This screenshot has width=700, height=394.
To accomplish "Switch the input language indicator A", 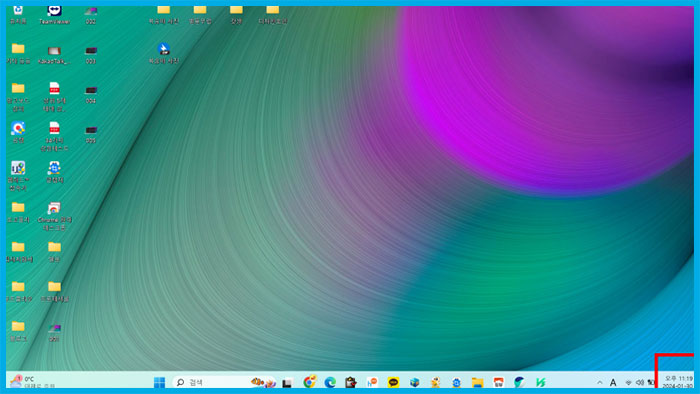I will click(x=613, y=382).
